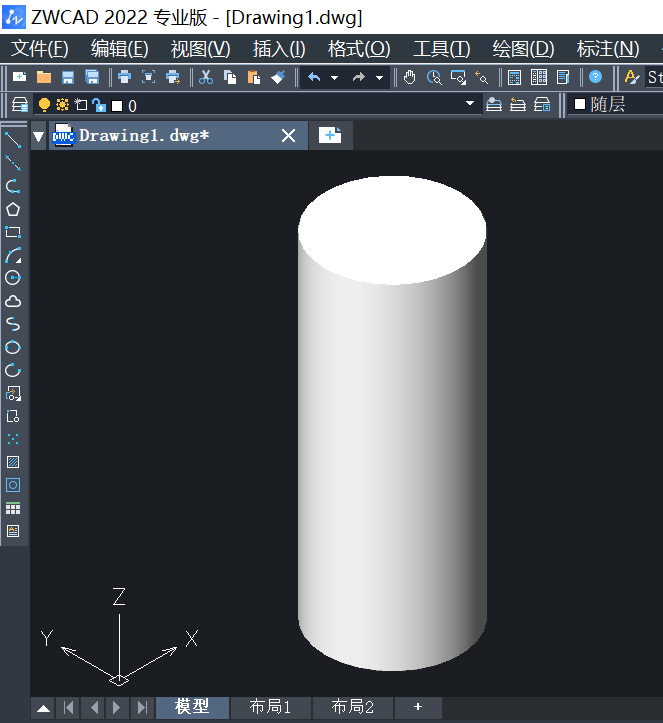Open the Properties panel icon

pos(563,77)
